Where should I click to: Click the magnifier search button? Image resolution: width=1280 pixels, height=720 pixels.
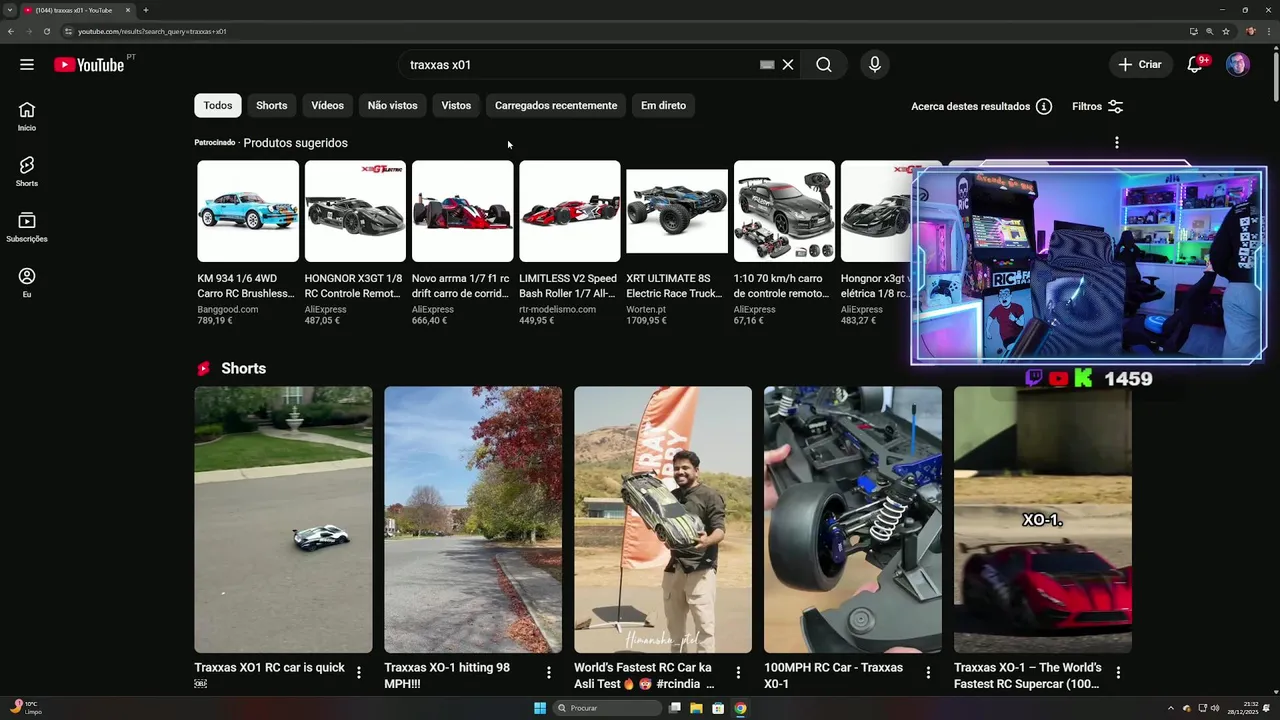click(x=824, y=65)
